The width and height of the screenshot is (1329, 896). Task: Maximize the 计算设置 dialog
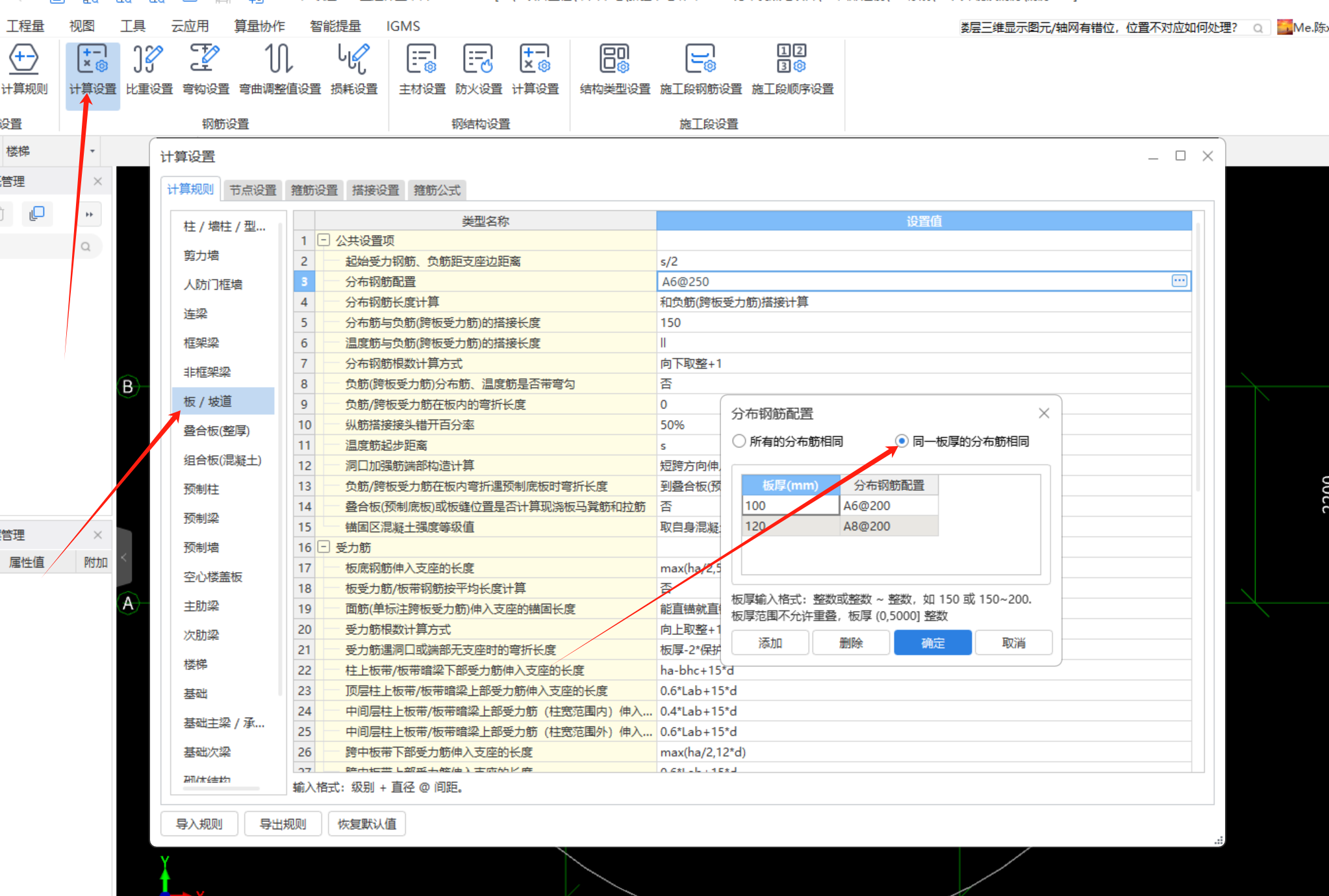pos(1180,156)
